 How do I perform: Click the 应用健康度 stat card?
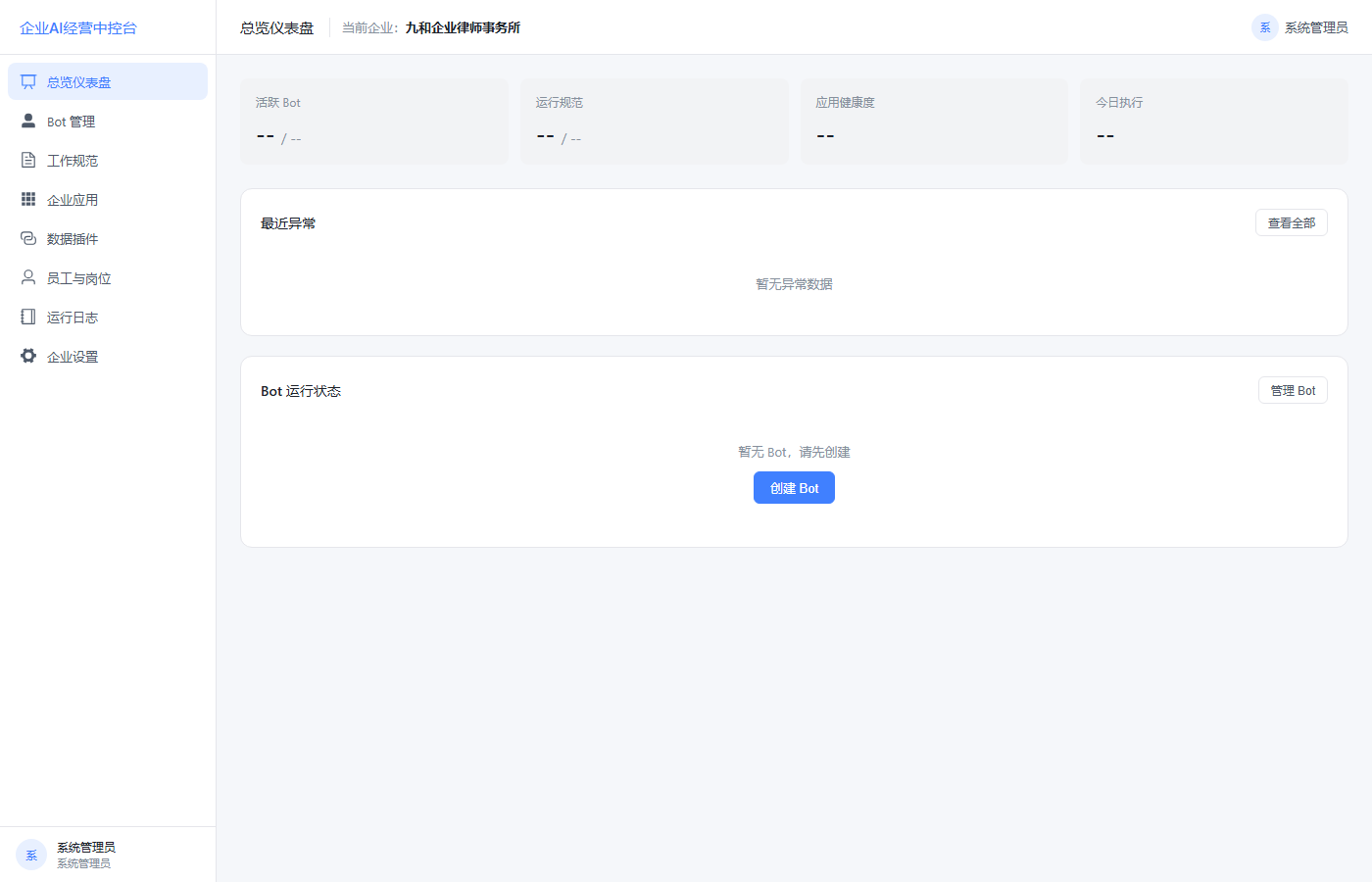pyautogui.click(x=935, y=122)
